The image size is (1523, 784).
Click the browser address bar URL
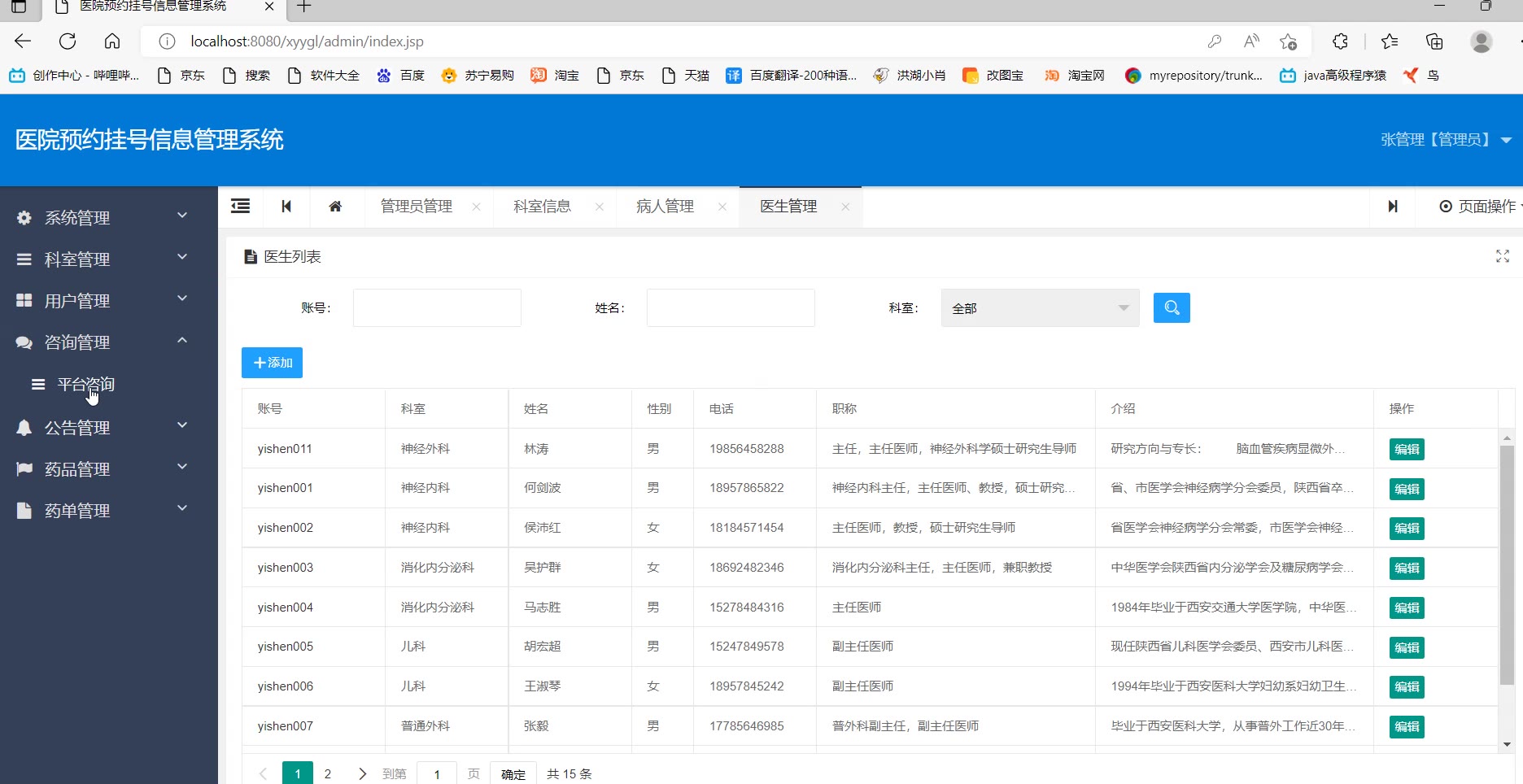(308, 41)
